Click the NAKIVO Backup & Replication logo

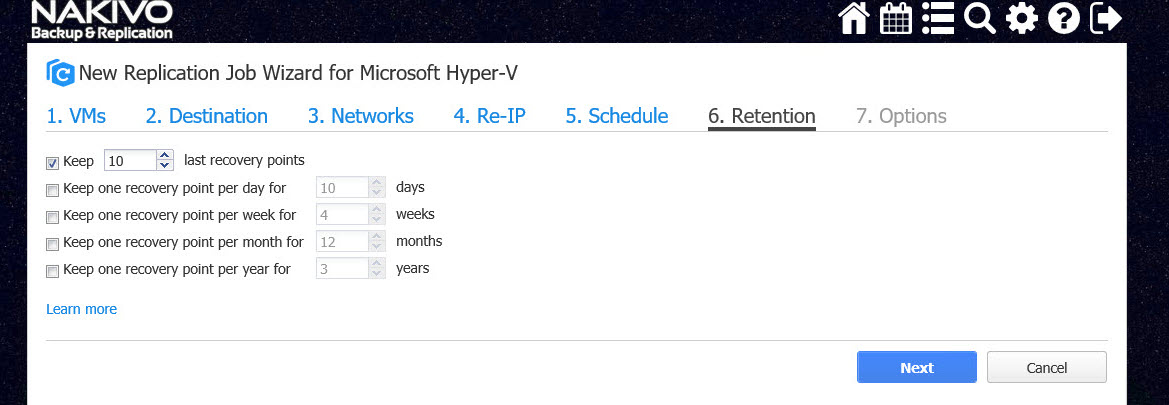tap(102, 20)
